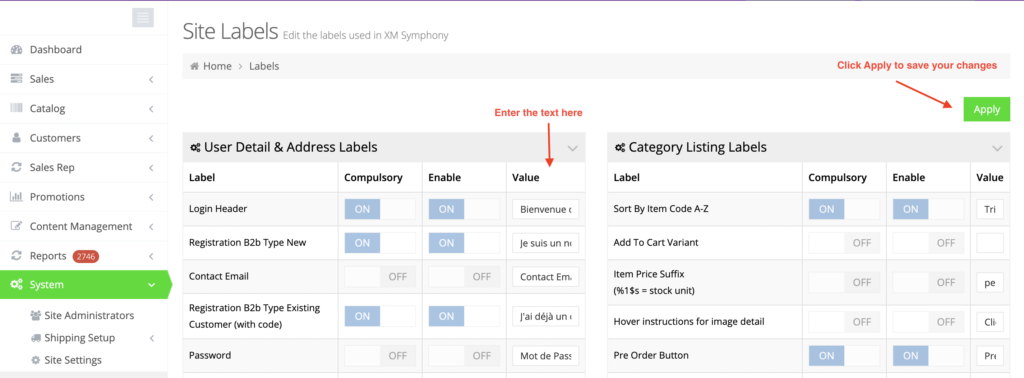Open the Promotions menu item
1024x378 pixels.
[84, 197]
